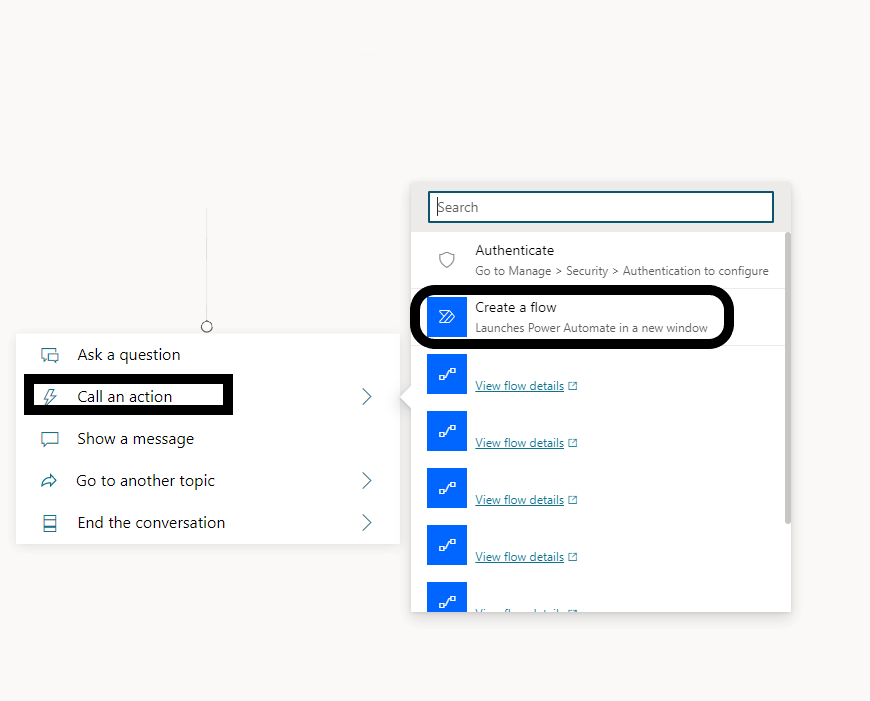Screen dimensions: 870x701
Task: Click the action list vertical scrollbar
Action: (788, 380)
